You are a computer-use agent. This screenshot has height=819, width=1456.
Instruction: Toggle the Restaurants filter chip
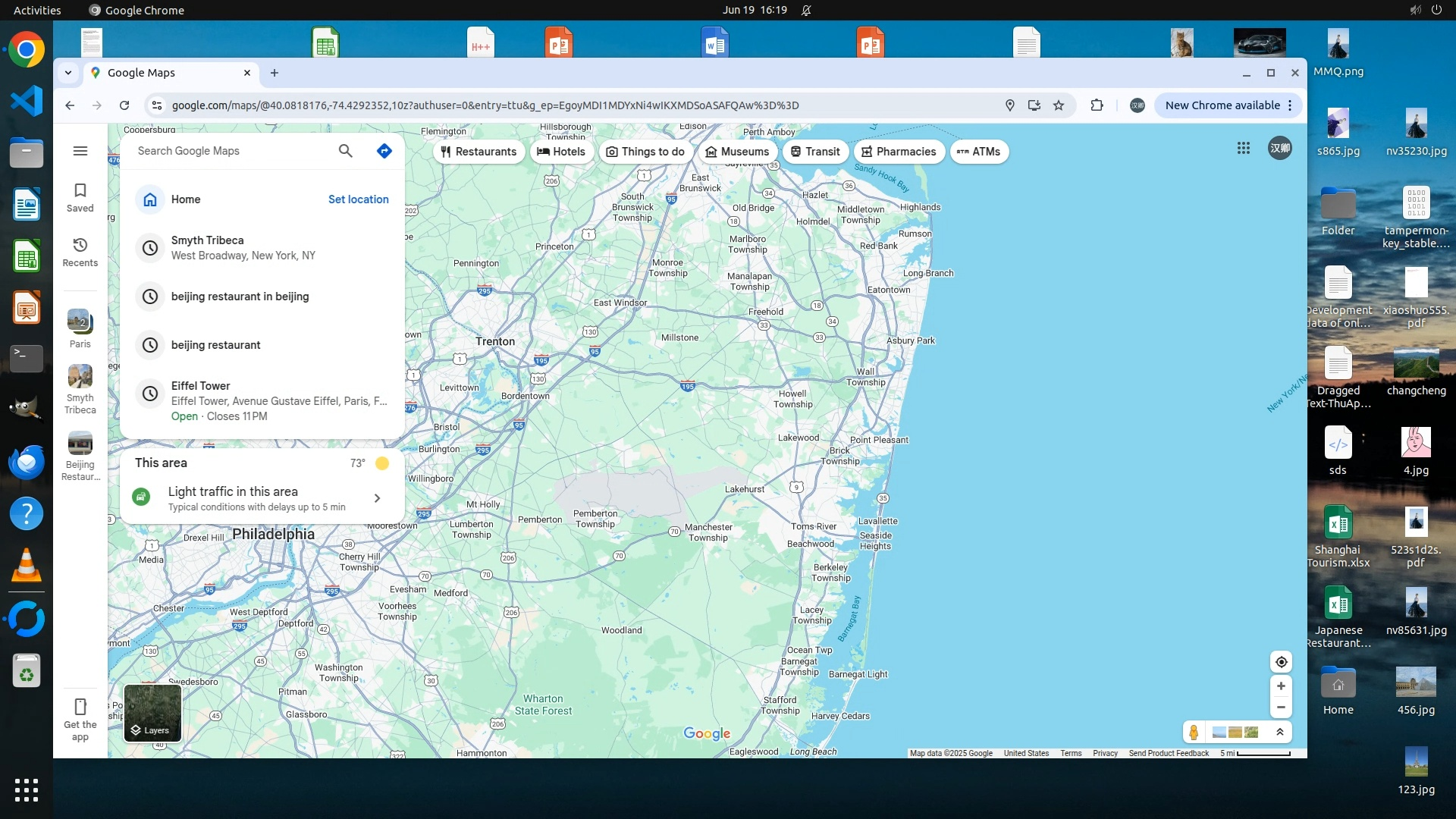tap(479, 152)
